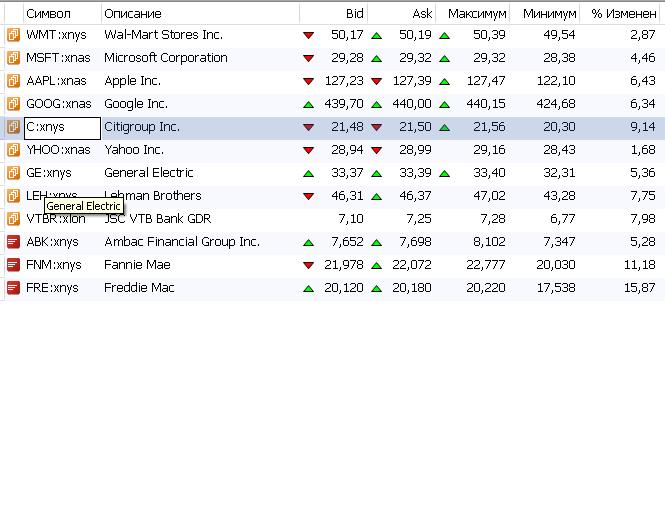This screenshot has height=512, width=665.
Task: Sort by the Максимум column header
Action: coord(472,14)
